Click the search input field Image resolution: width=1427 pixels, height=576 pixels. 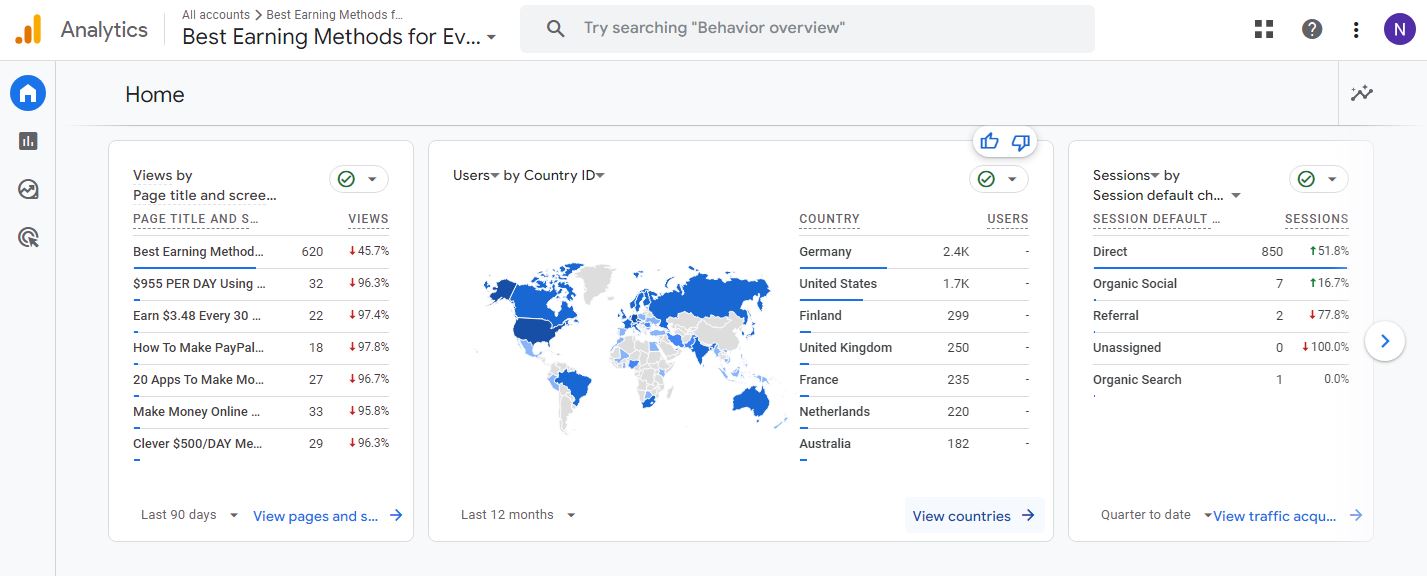(x=820, y=29)
